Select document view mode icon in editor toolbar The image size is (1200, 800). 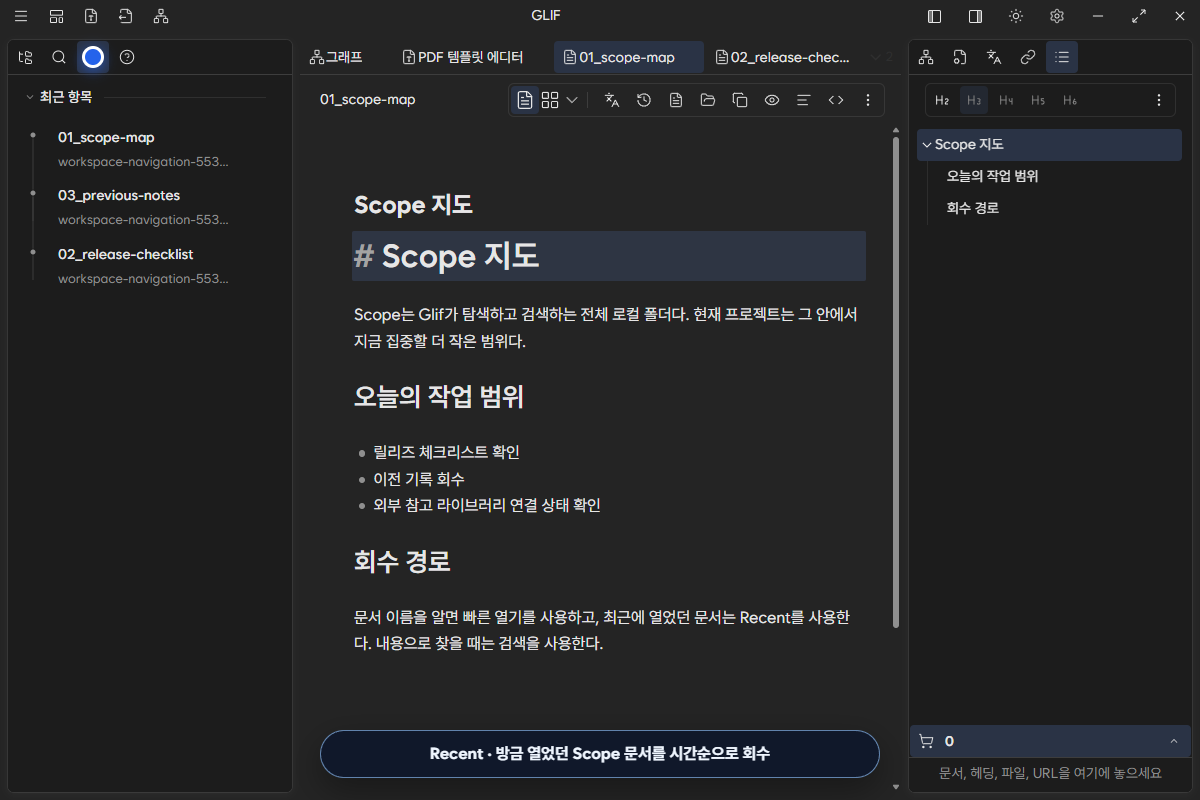point(525,100)
